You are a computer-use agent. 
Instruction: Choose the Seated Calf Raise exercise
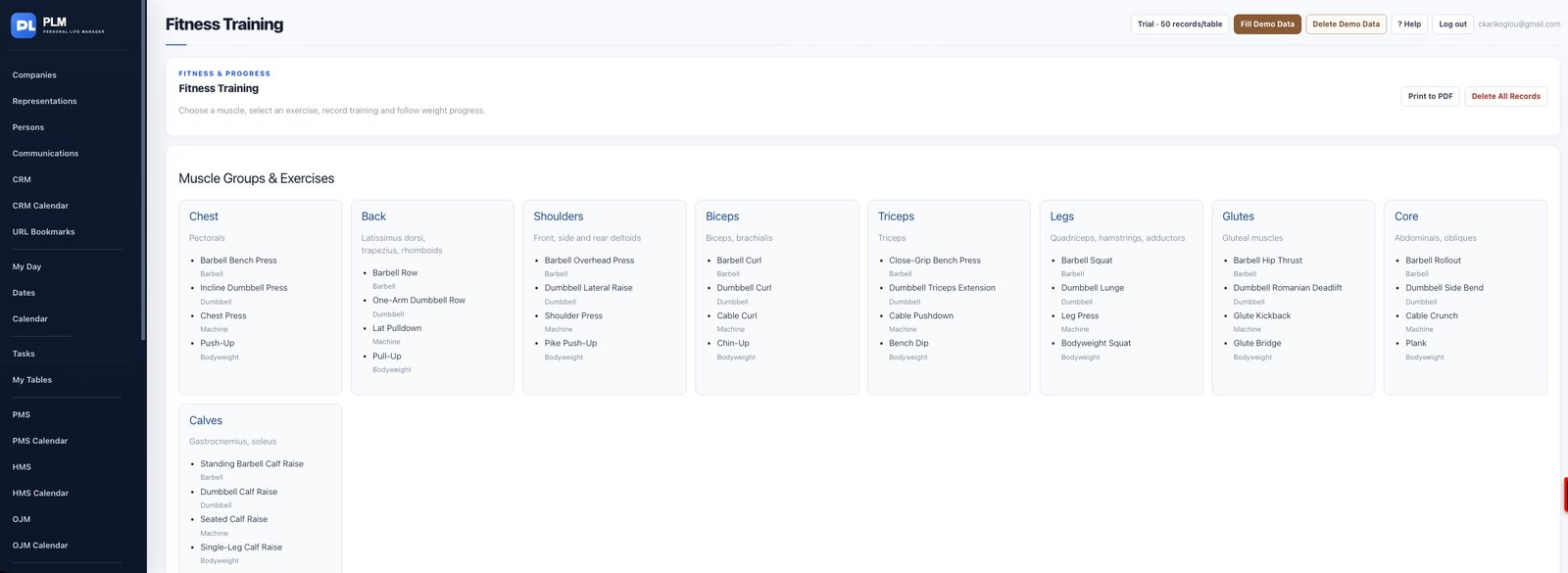(234, 519)
